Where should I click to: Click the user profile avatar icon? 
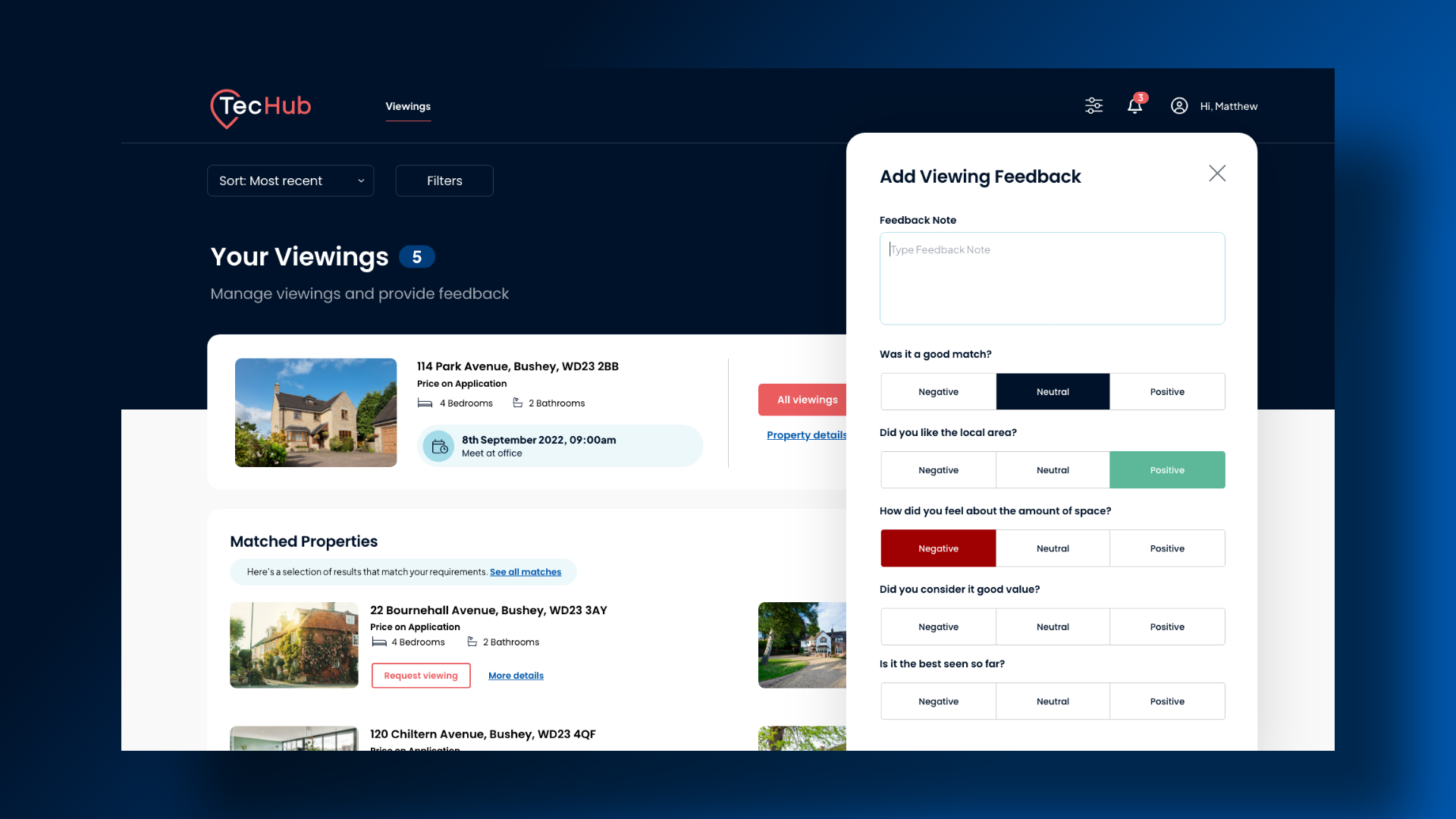[1179, 106]
